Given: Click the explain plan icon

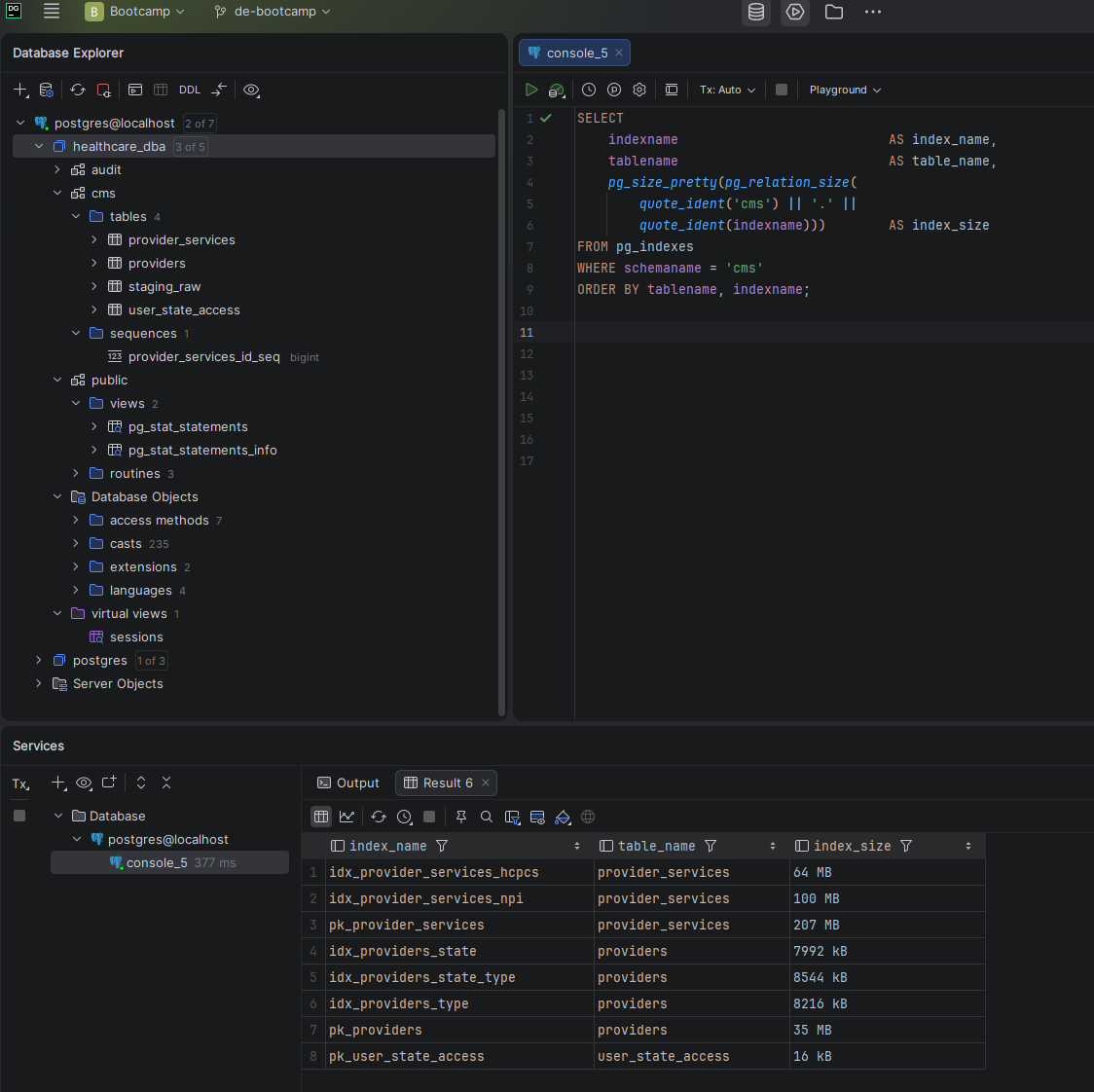Looking at the screenshot, I should (x=556, y=90).
